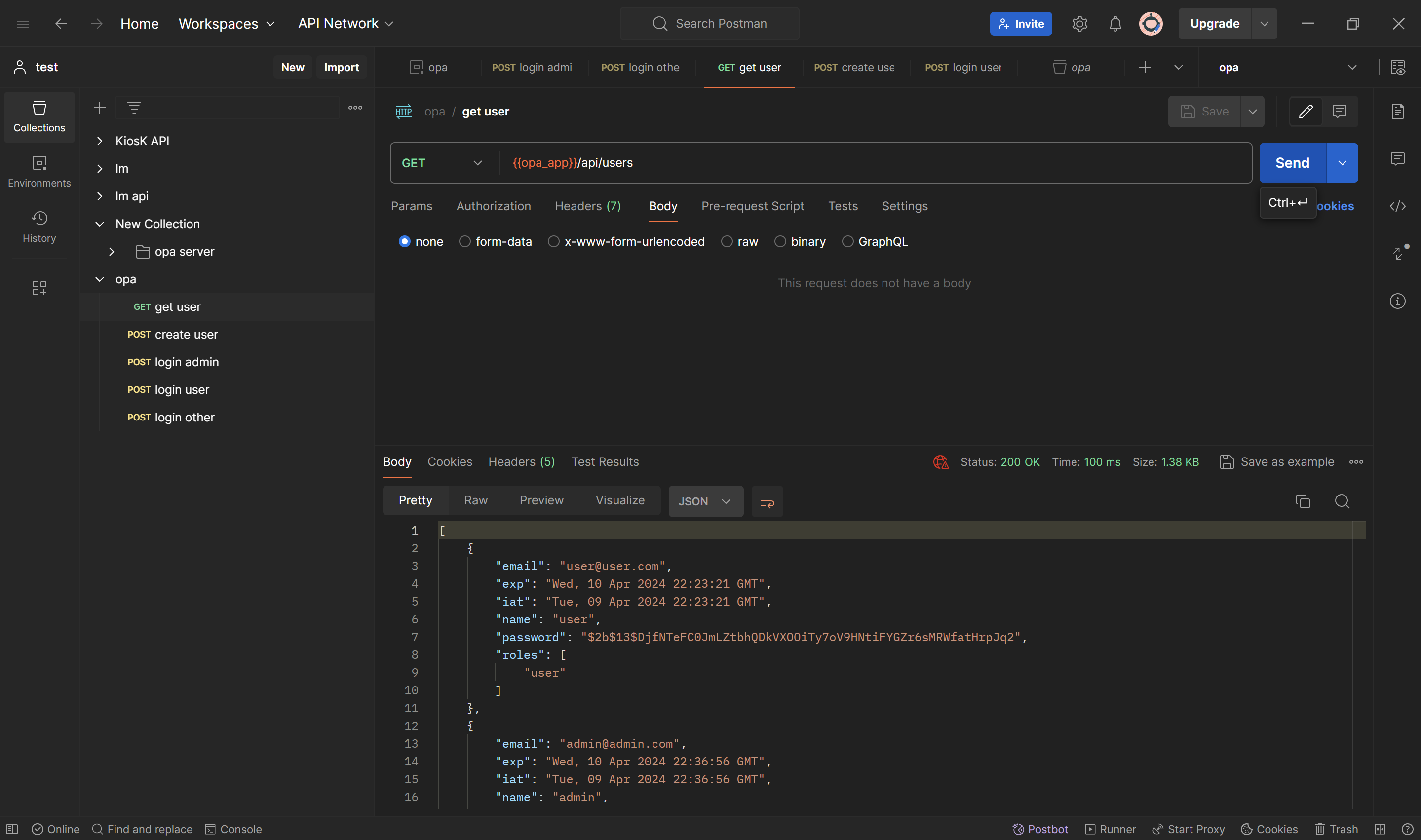The height and width of the screenshot is (840, 1421).
Task: Select the none body type radio
Action: pyautogui.click(x=404, y=242)
